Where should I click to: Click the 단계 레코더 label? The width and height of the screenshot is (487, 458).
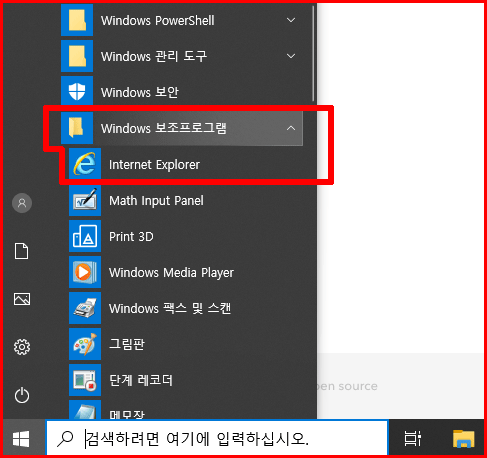pos(141,380)
